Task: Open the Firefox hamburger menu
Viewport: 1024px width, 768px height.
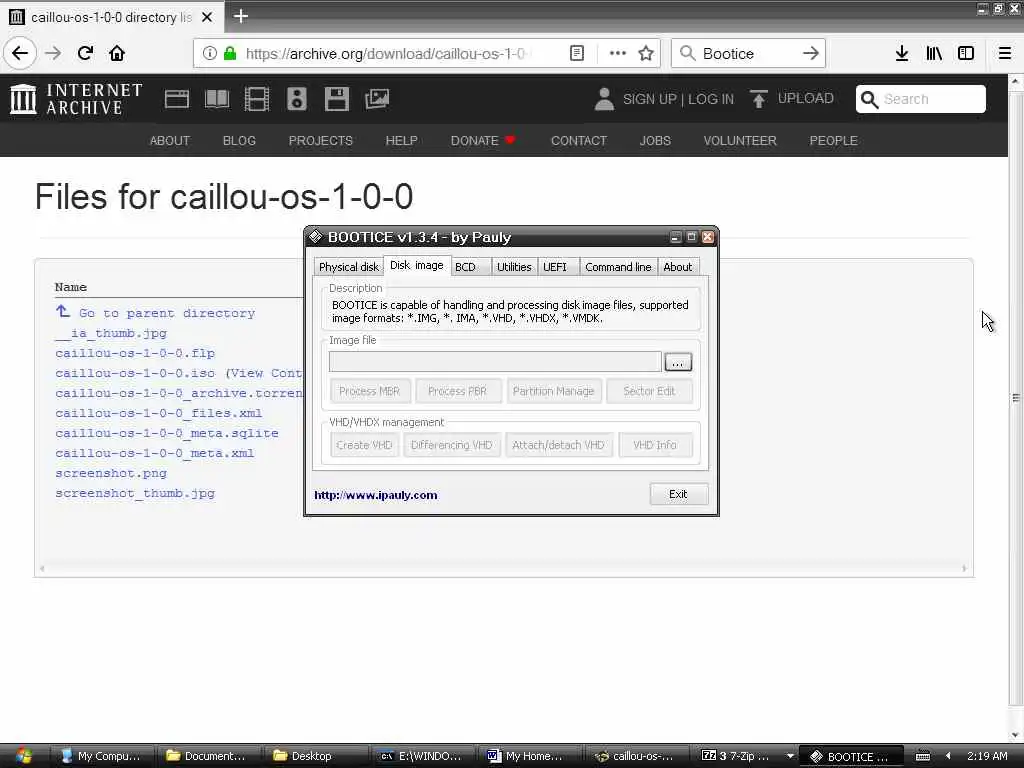Action: point(1005,53)
